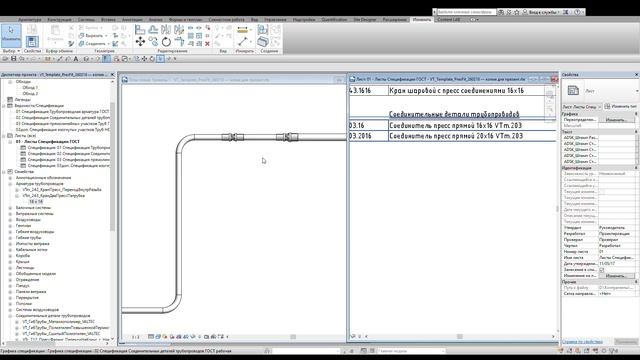Open the Properties palette button in ribbon
Viewport: 640px width, 360px height.
pyautogui.click(x=32, y=42)
